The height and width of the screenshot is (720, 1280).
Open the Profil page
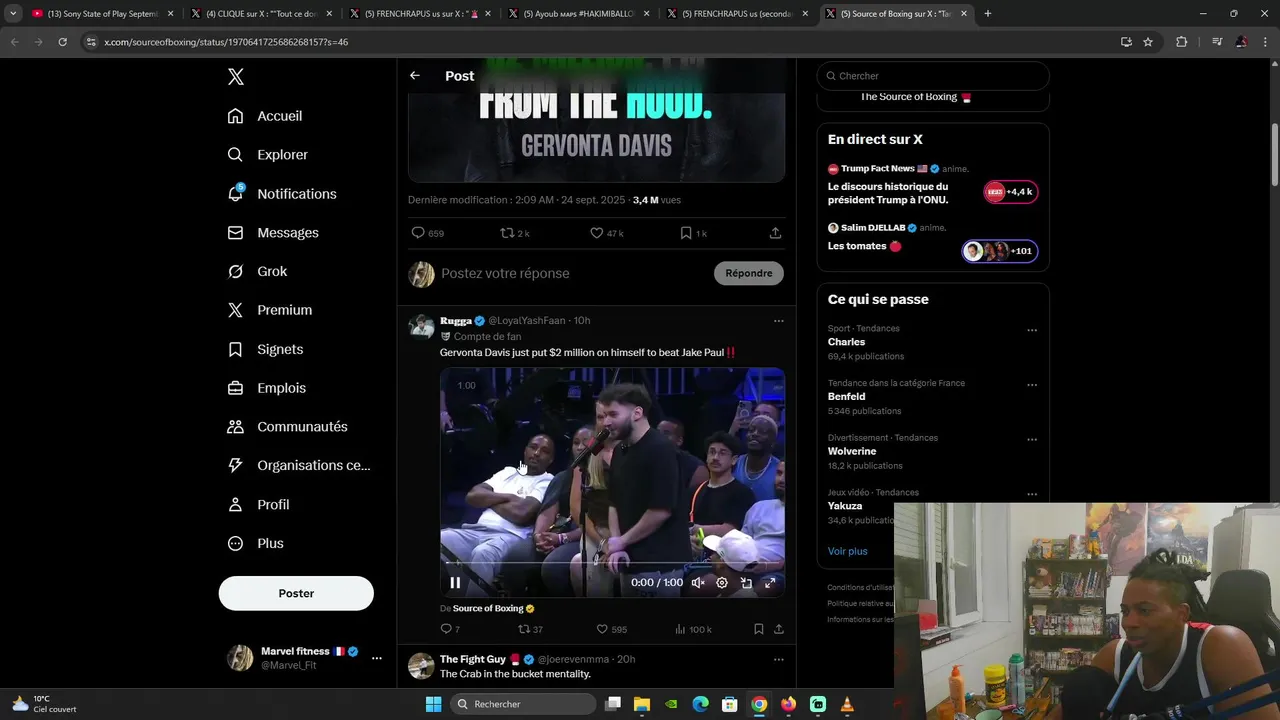point(258,505)
